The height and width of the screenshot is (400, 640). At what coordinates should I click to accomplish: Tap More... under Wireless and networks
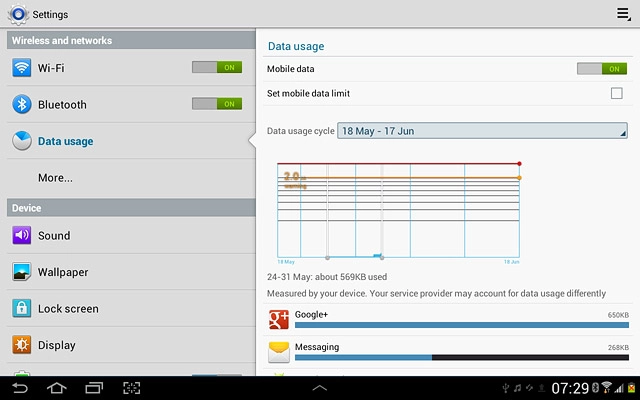point(55,178)
